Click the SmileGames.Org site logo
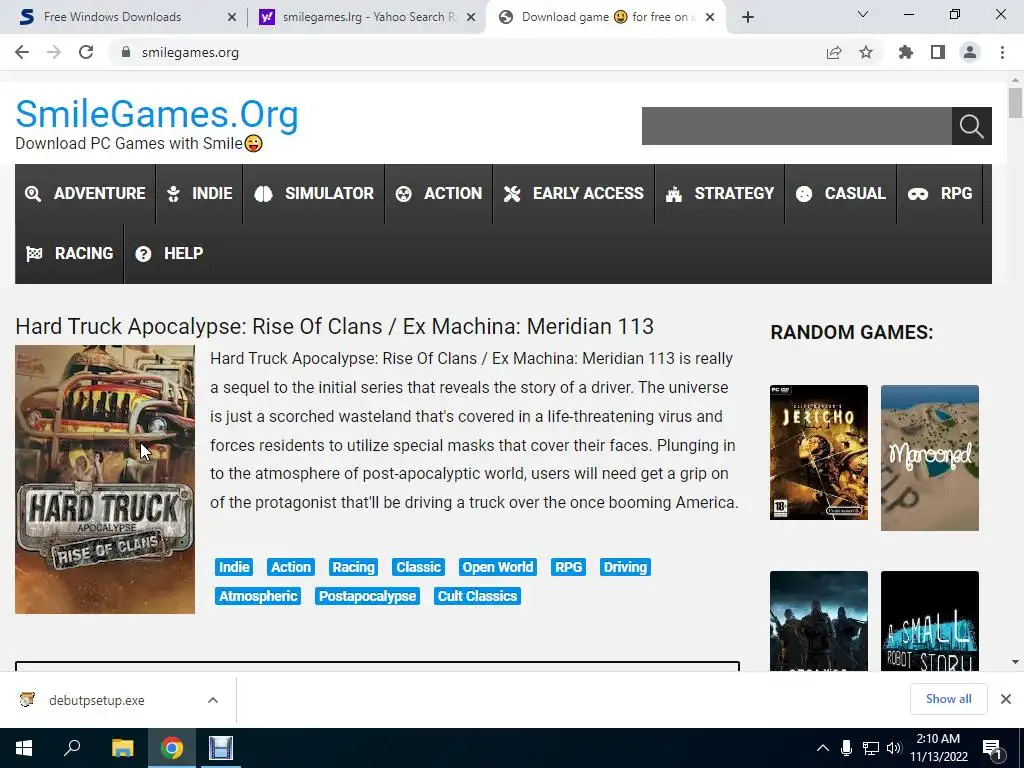This screenshot has width=1024, height=768. coord(157,114)
